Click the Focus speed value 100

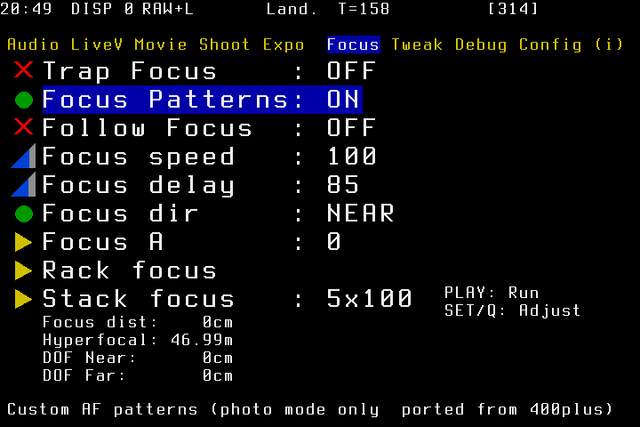351,156
